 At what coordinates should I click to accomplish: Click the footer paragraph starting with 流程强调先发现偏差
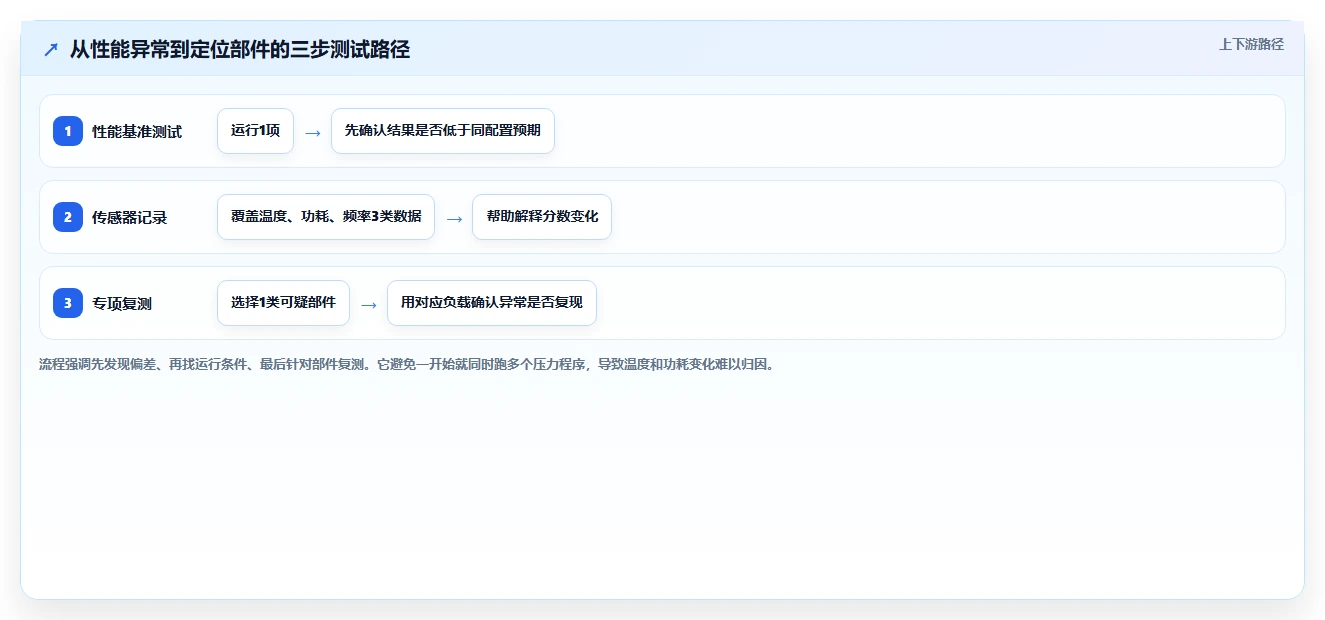tap(407, 364)
